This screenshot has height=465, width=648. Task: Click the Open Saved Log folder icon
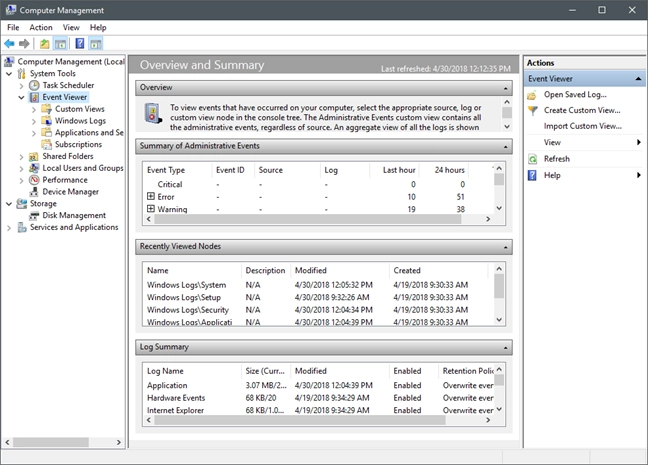[x=532, y=95]
